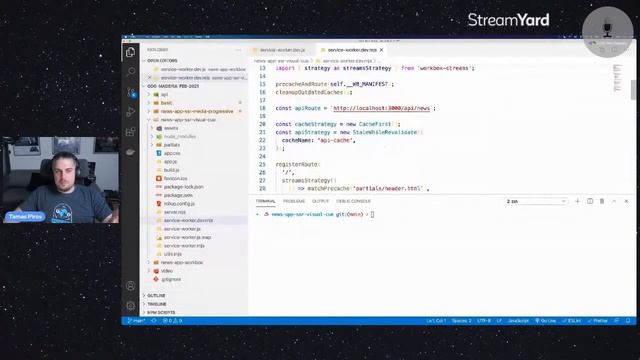Viewport: 640px width, 360px height.
Task: Expand the Timeline section
Action: coord(157,304)
